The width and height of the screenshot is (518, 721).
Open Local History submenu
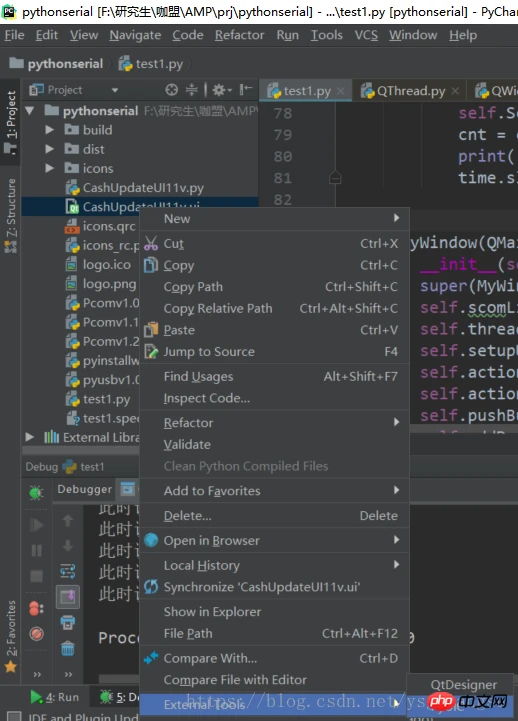coord(274,565)
